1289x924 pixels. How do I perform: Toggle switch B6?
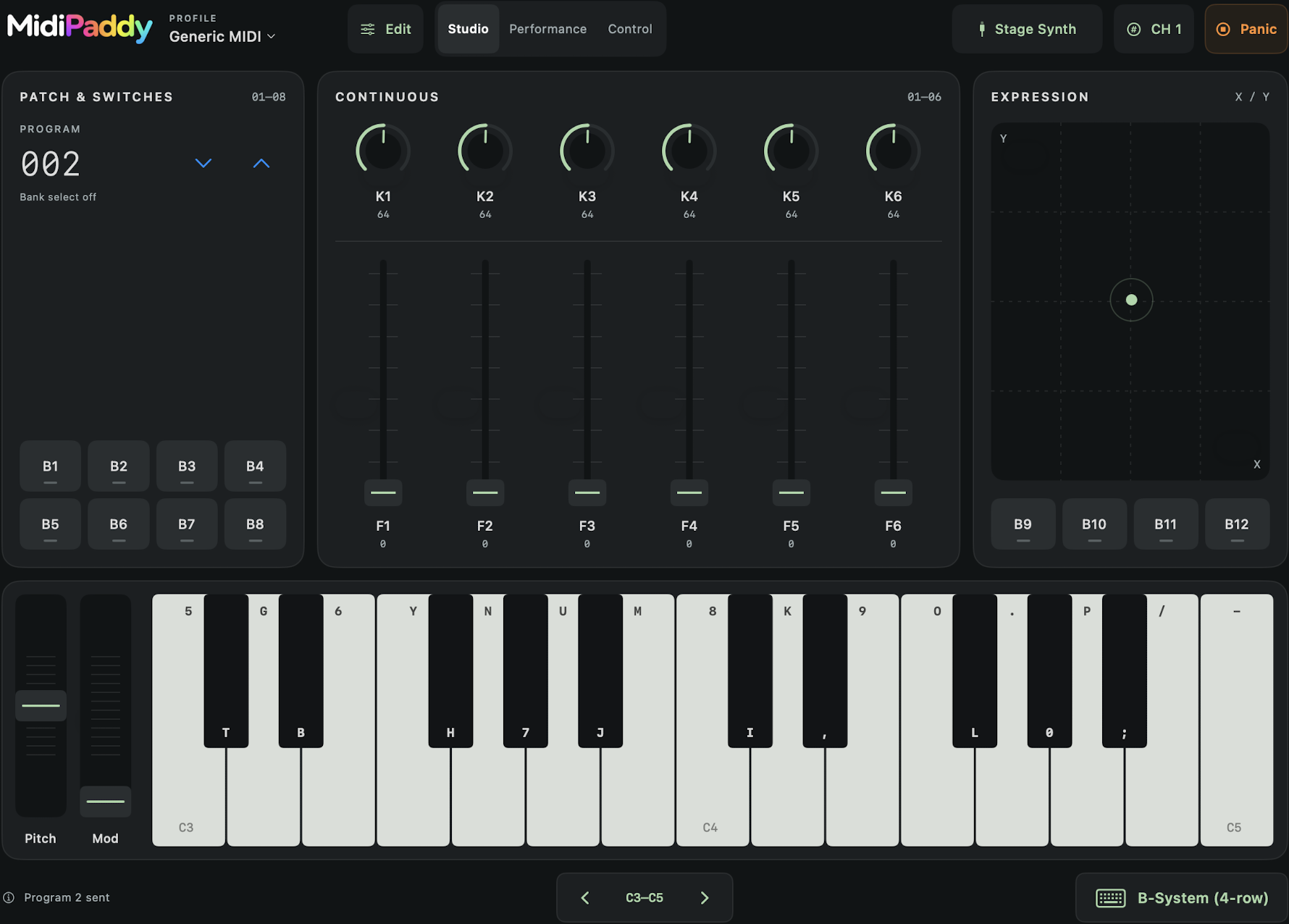tap(119, 524)
